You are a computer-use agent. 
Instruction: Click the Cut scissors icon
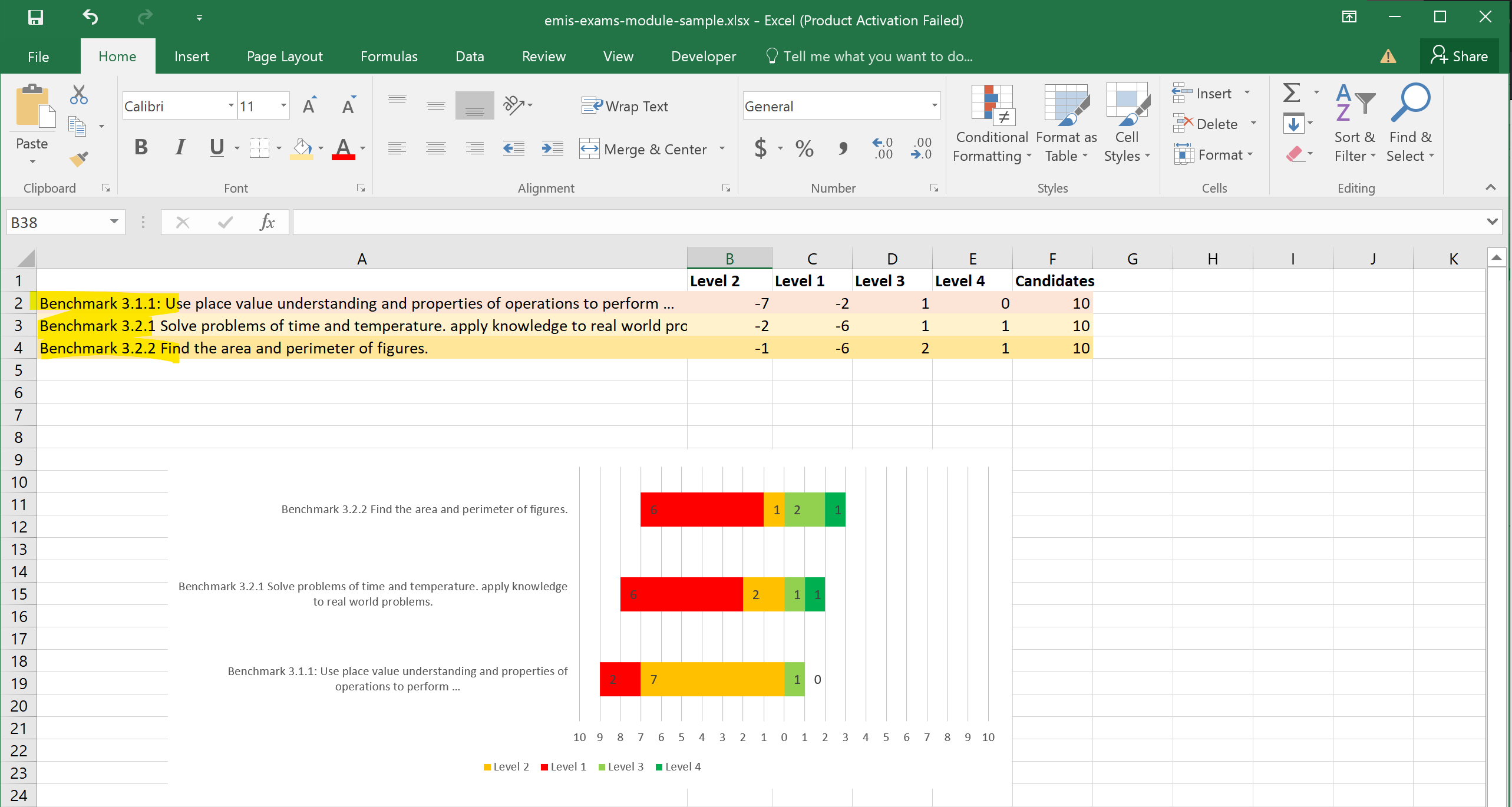coord(78,94)
